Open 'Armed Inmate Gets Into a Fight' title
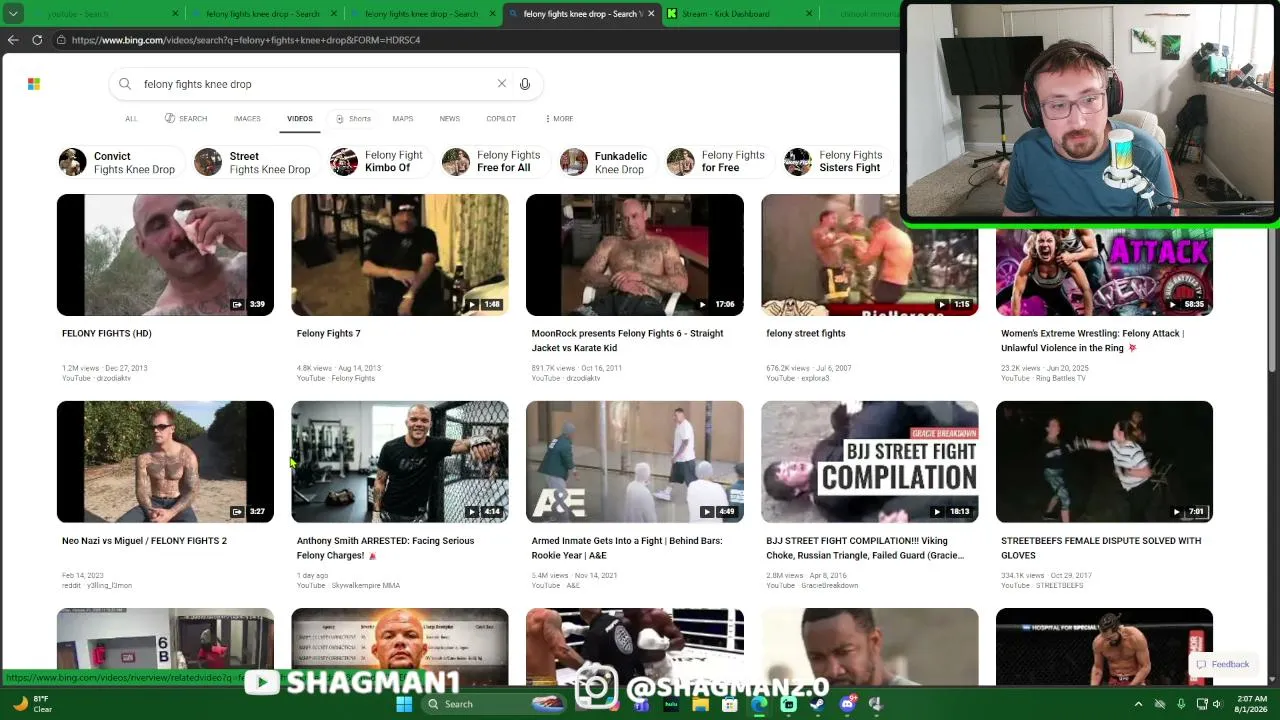Image resolution: width=1280 pixels, height=720 pixels. pyautogui.click(x=627, y=548)
